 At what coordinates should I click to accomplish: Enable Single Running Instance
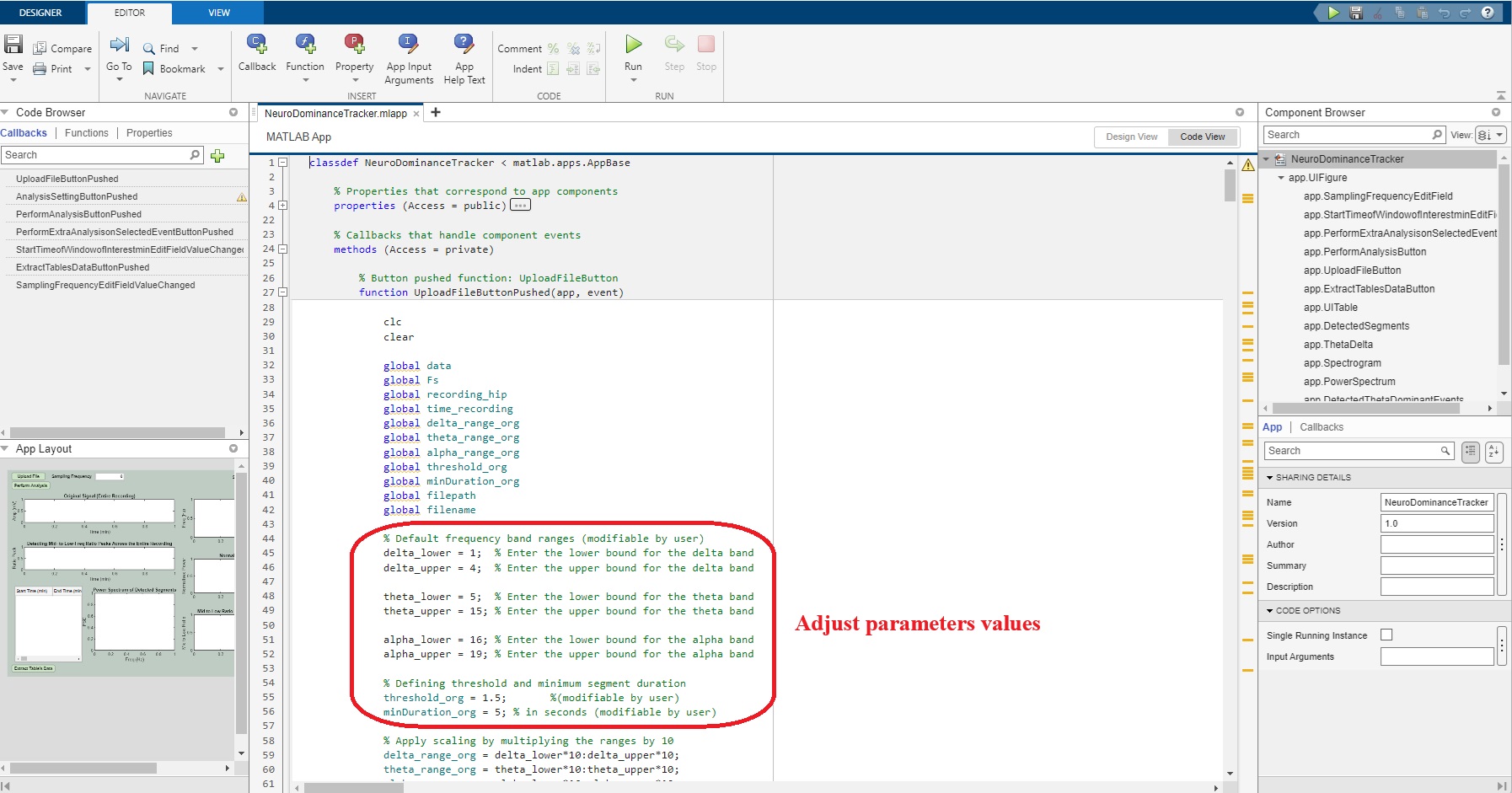tap(1386, 635)
